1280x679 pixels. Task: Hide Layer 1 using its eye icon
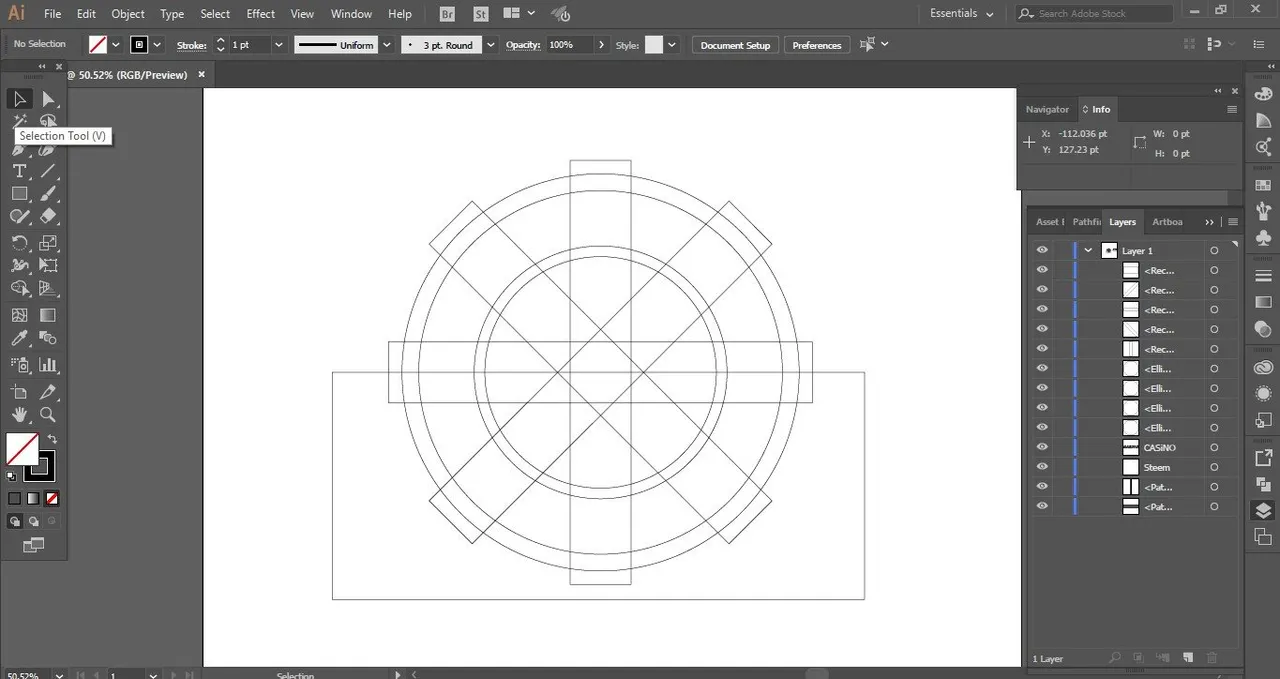click(1042, 251)
